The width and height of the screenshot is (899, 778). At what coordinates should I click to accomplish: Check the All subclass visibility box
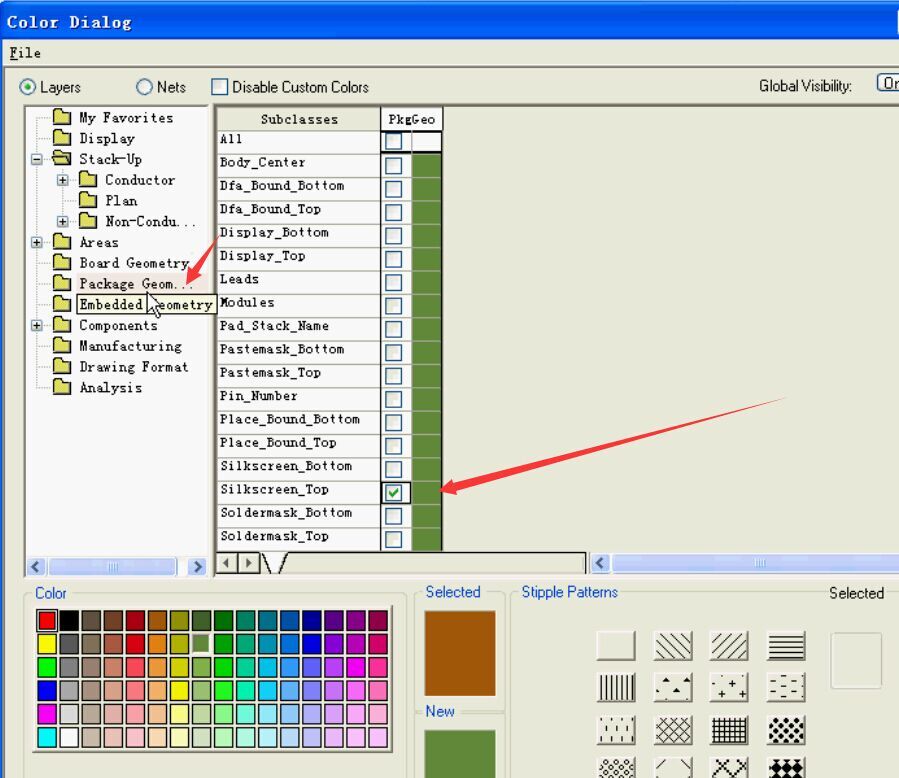394,141
